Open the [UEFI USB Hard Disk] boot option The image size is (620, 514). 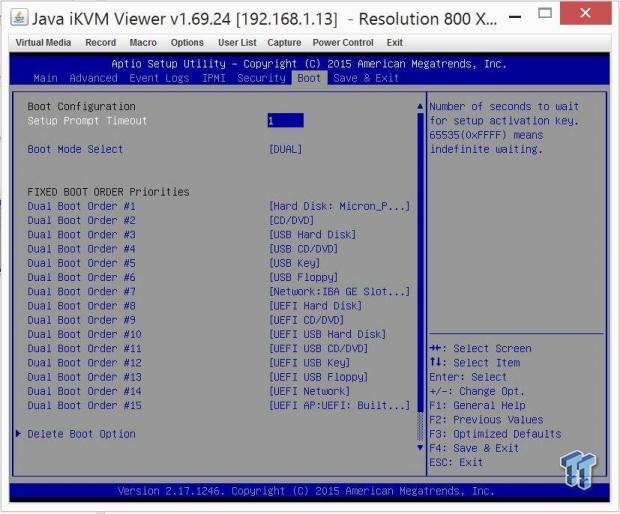pyautogui.click(x=327, y=334)
